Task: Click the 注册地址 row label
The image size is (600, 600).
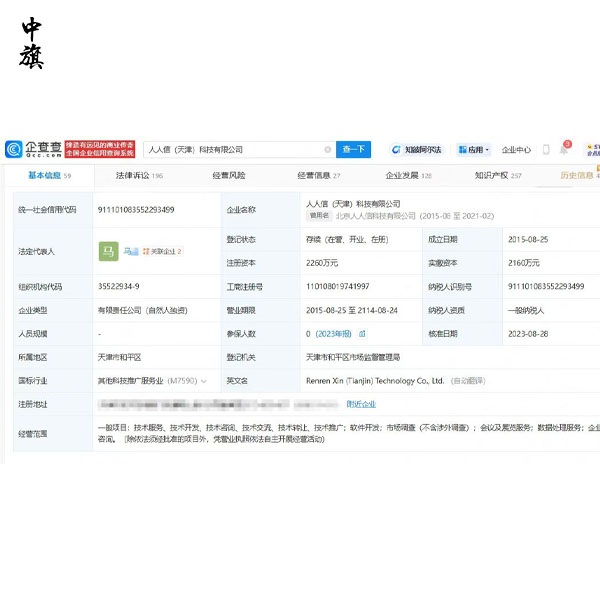Action: [33, 404]
